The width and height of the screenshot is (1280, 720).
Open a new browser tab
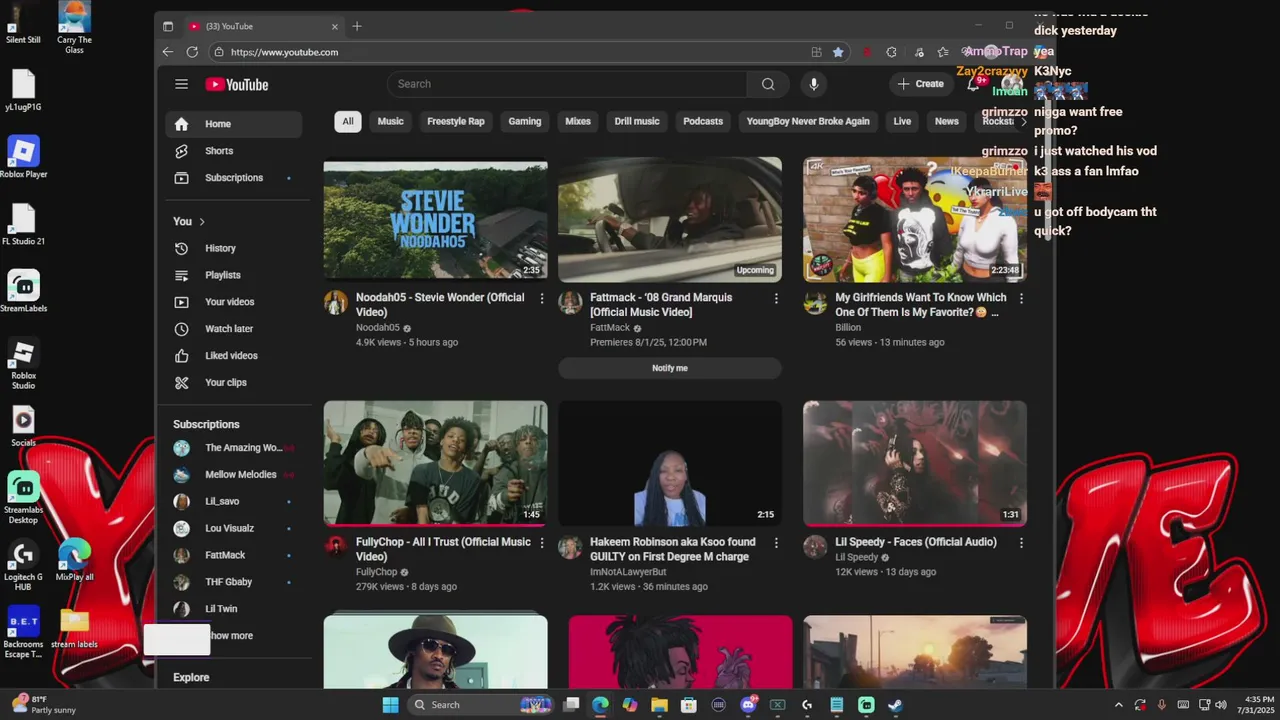[357, 26]
